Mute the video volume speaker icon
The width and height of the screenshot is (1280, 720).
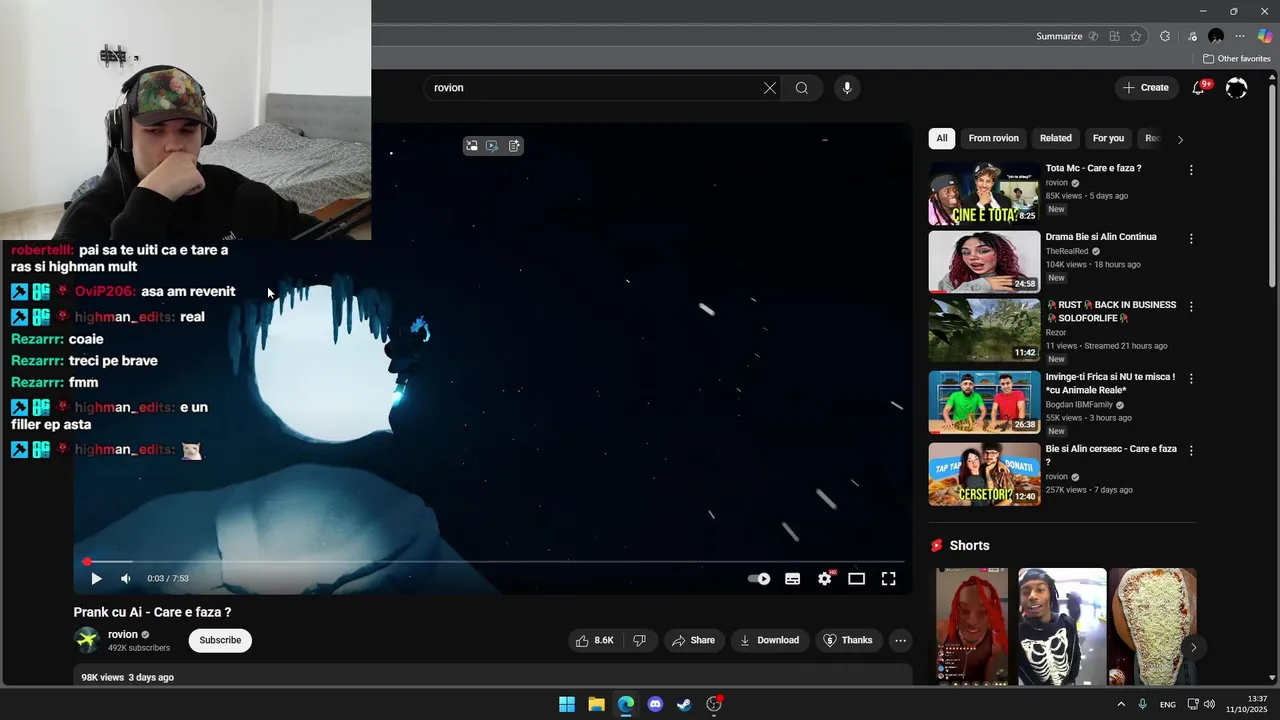126,578
